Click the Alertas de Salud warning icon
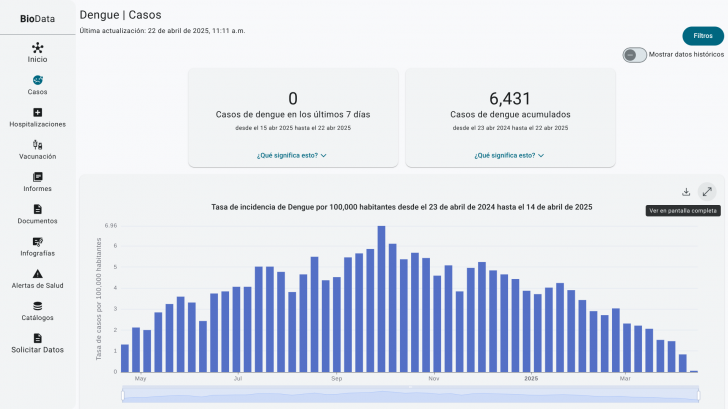This screenshot has width=728, height=409. 37,274
